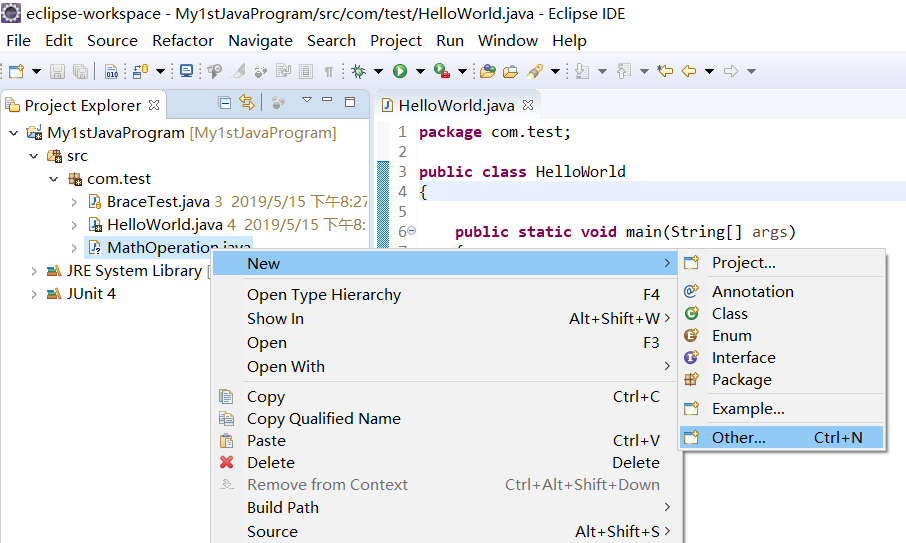Click the Save toolbar icon

[x=57, y=71]
